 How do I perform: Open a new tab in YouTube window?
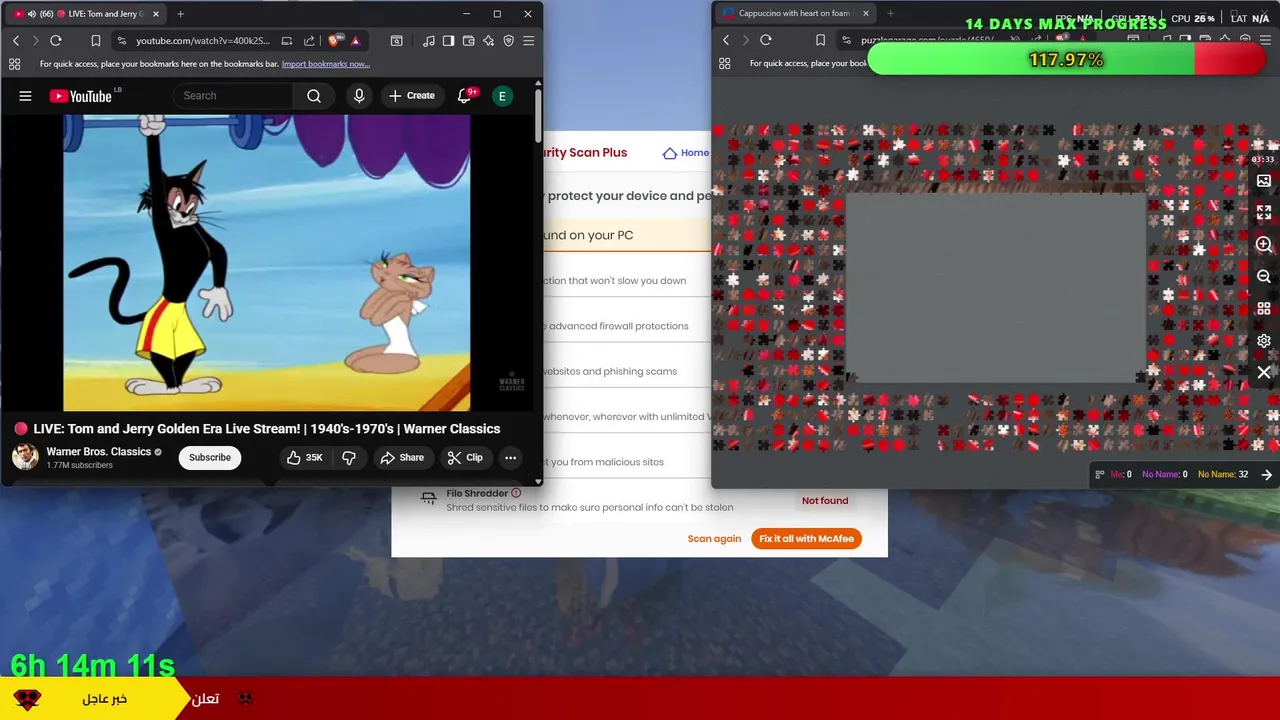pyautogui.click(x=180, y=14)
